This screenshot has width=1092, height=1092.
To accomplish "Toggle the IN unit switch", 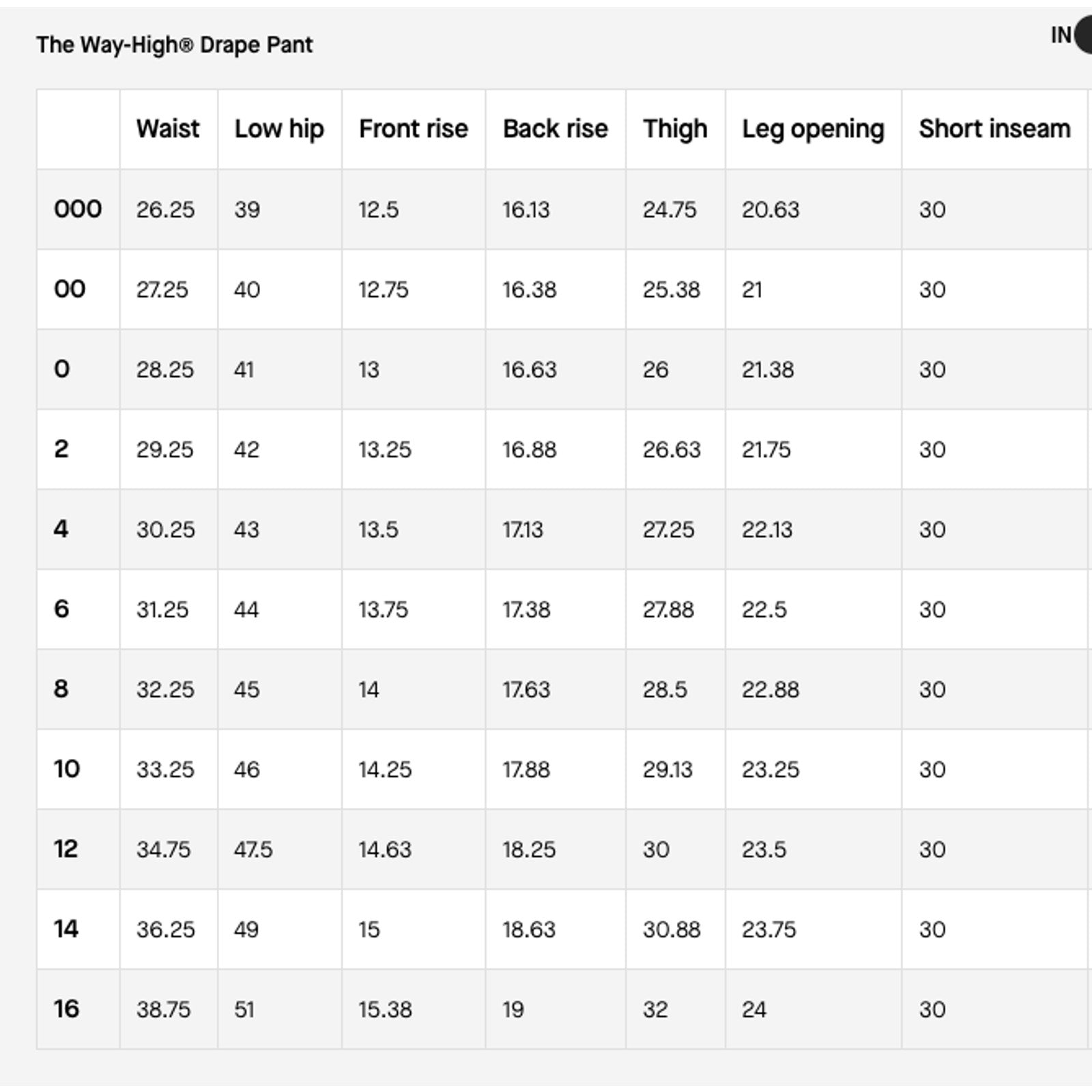I will coord(1082,35).
